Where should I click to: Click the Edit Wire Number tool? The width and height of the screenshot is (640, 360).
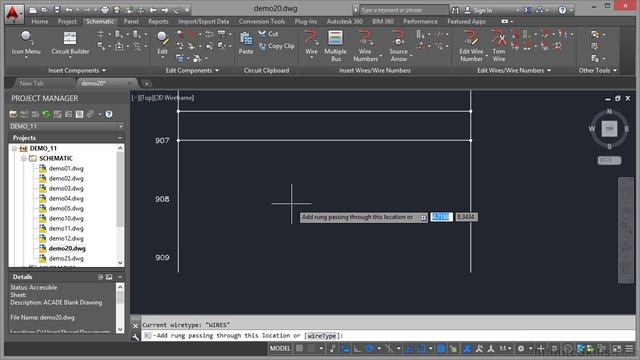[x=471, y=46]
